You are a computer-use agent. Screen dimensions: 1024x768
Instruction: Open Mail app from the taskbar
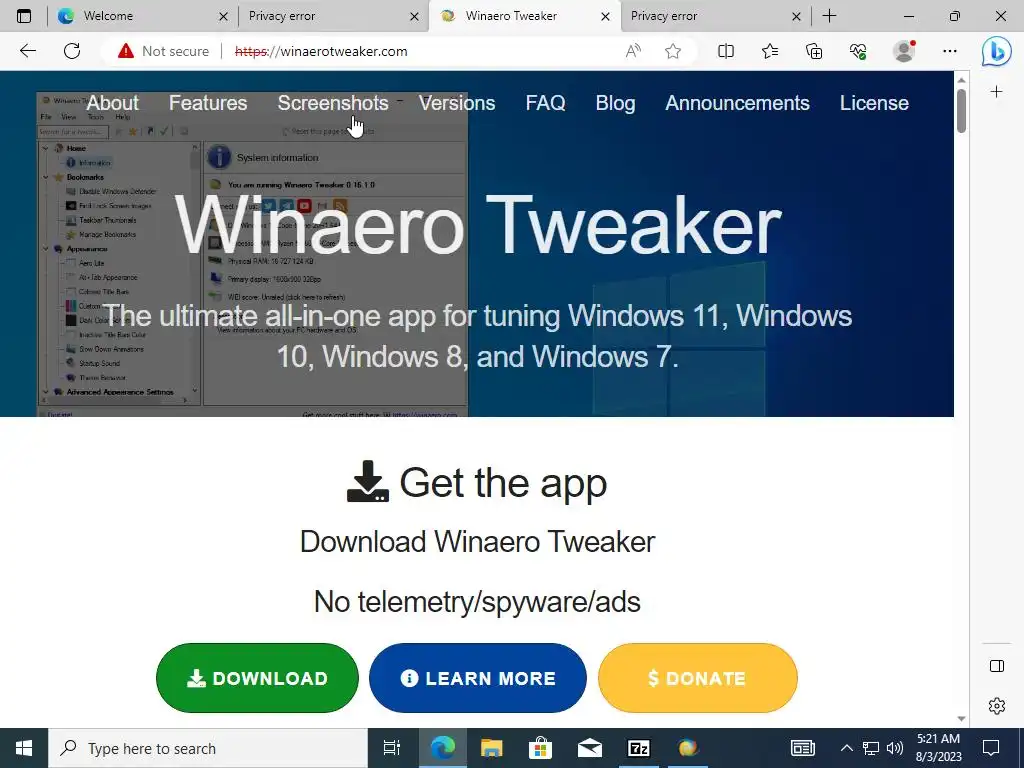point(589,748)
